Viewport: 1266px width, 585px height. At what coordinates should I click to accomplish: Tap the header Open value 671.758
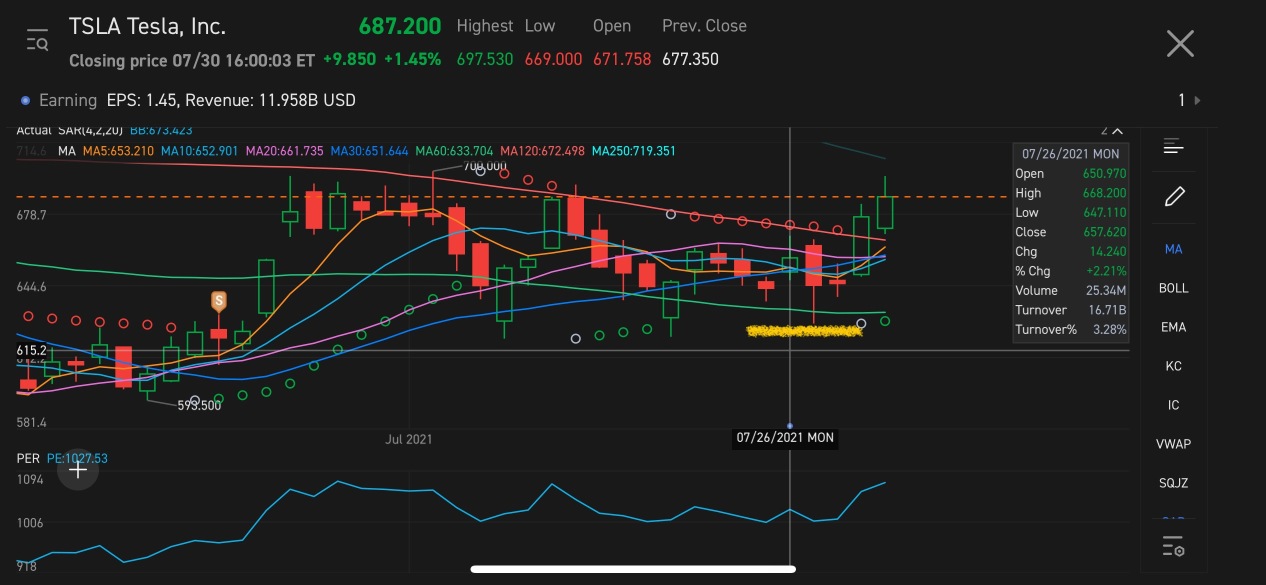coord(622,59)
